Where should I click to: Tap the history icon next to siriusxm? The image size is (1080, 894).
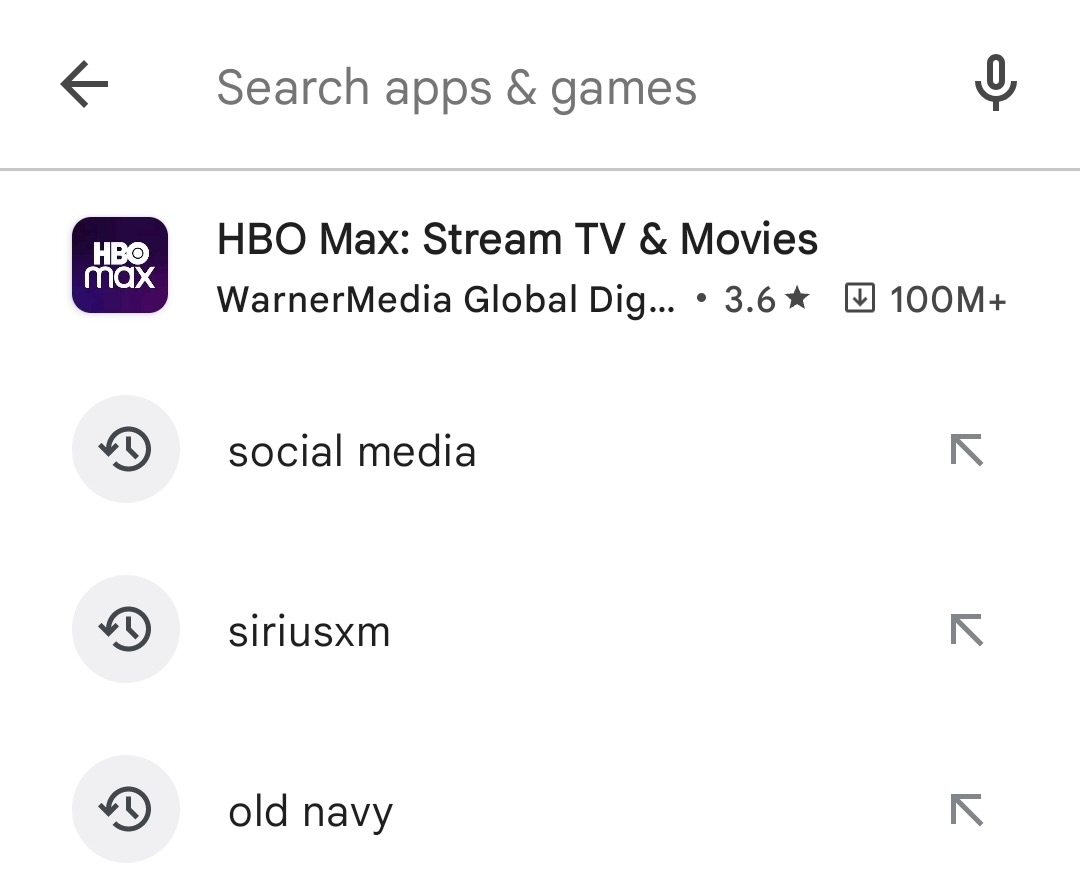tap(126, 629)
